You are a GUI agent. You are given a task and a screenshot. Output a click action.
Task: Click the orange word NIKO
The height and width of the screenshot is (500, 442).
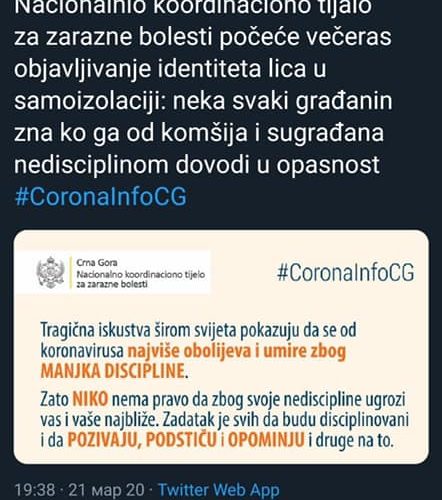pyautogui.click(x=90, y=399)
